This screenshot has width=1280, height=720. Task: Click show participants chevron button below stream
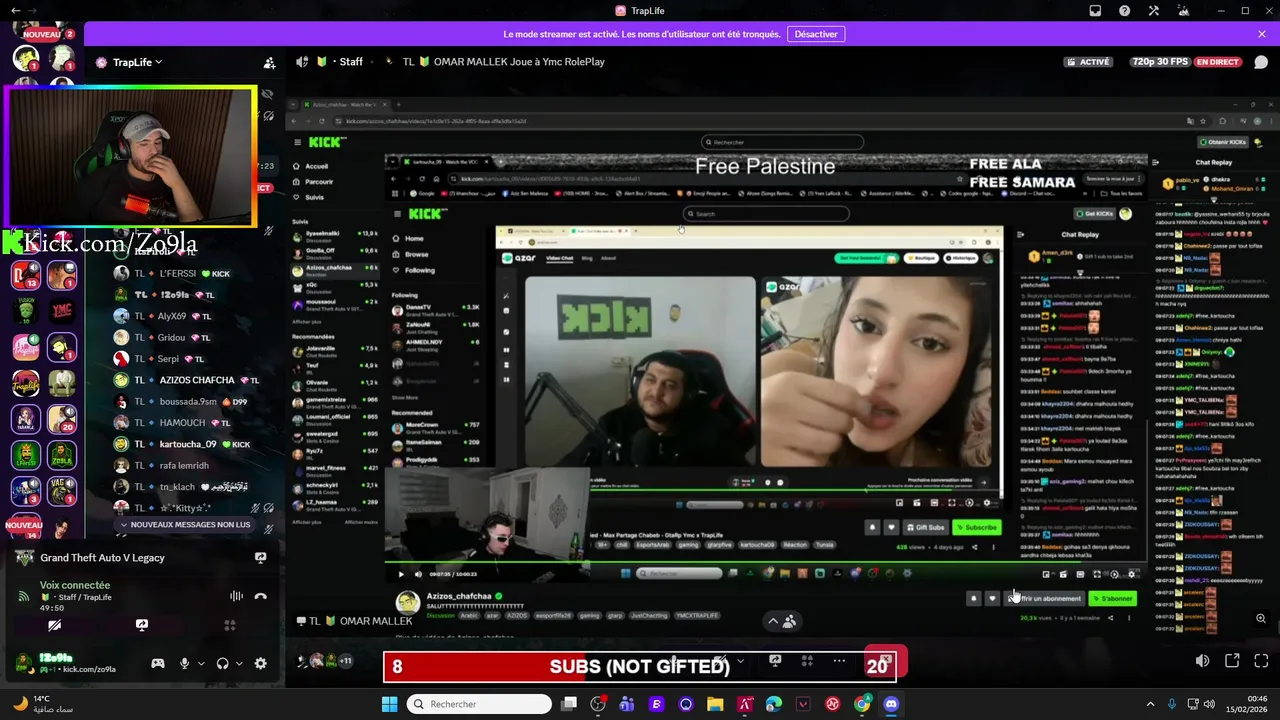pyautogui.click(x=781, y=621)
